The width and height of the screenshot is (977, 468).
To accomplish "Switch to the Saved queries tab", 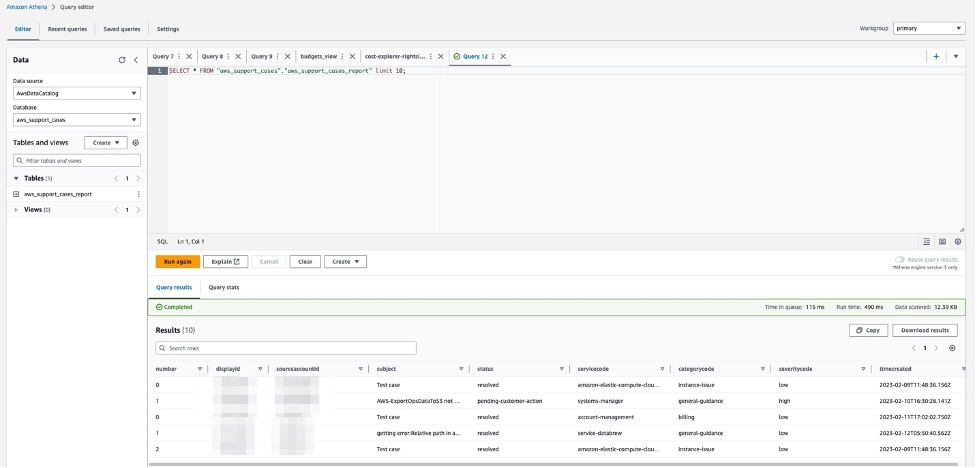I will [122, 29].
